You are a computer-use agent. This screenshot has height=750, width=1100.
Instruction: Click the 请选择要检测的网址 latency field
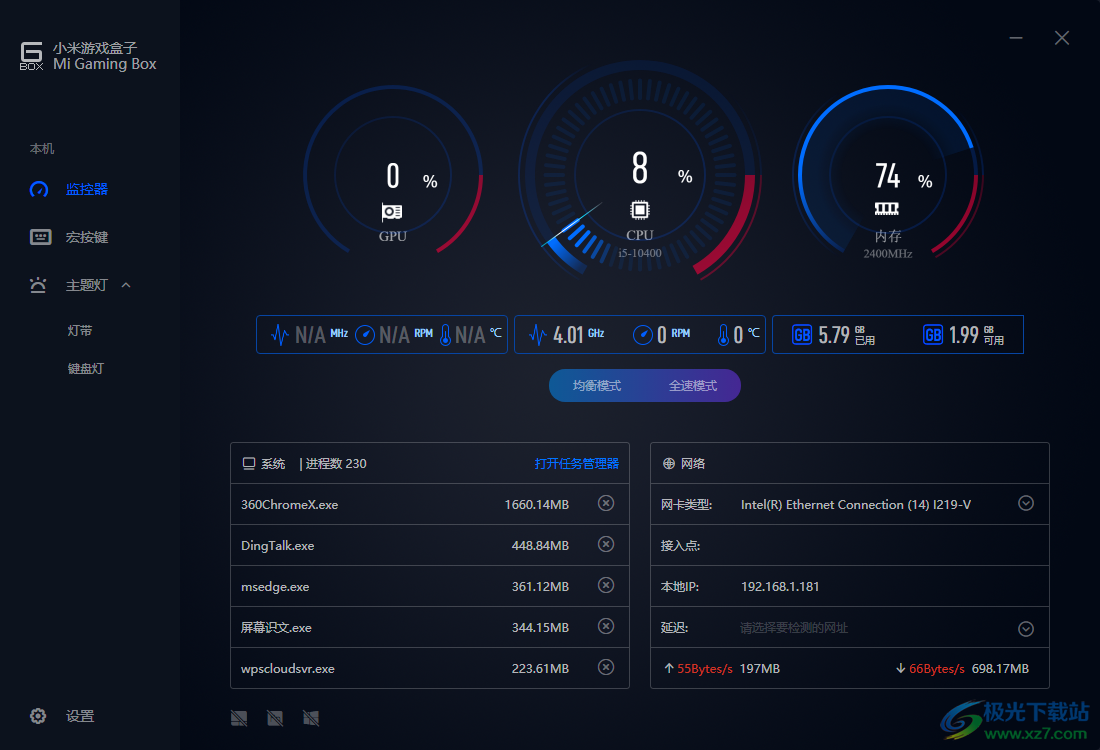pyautogui.click(x=794, y=628)
